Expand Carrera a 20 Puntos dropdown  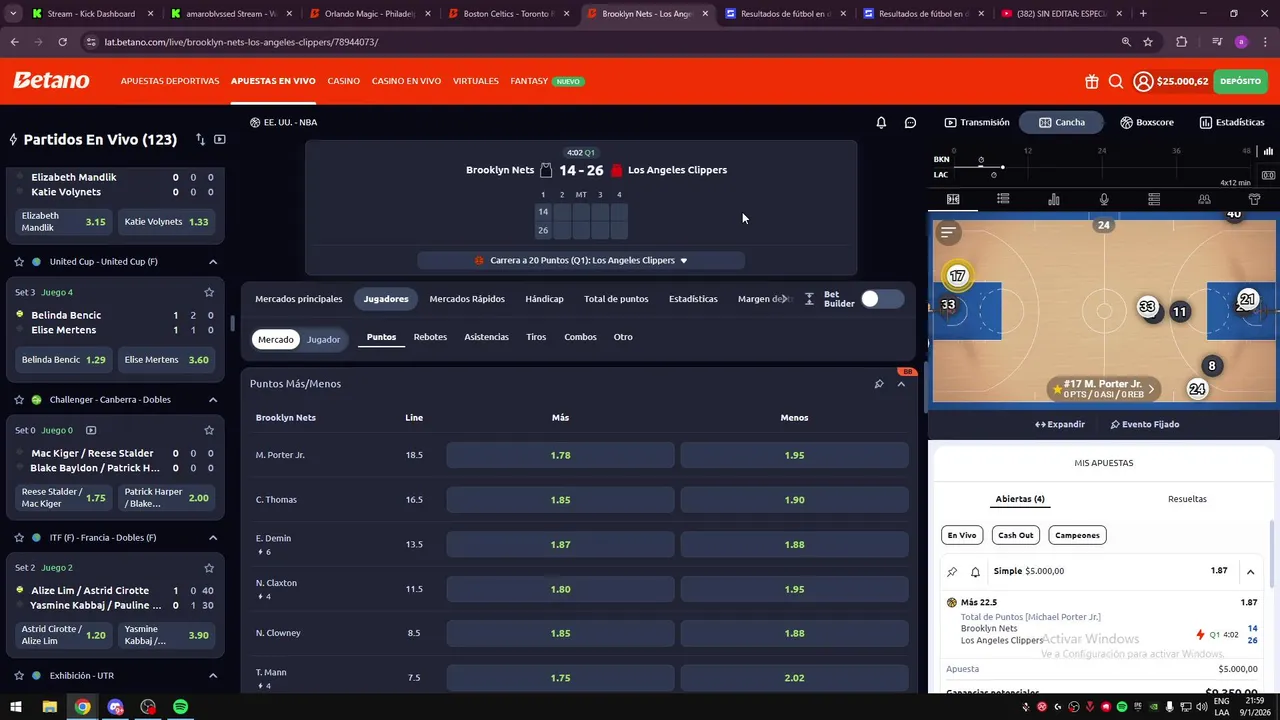581,260
